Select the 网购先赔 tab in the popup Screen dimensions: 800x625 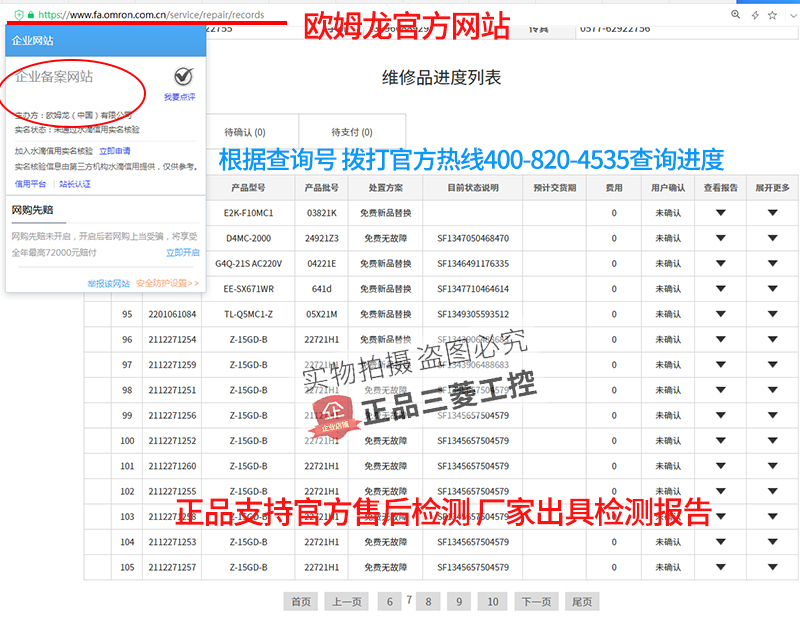pyautogui.click(x=33, y=210)
